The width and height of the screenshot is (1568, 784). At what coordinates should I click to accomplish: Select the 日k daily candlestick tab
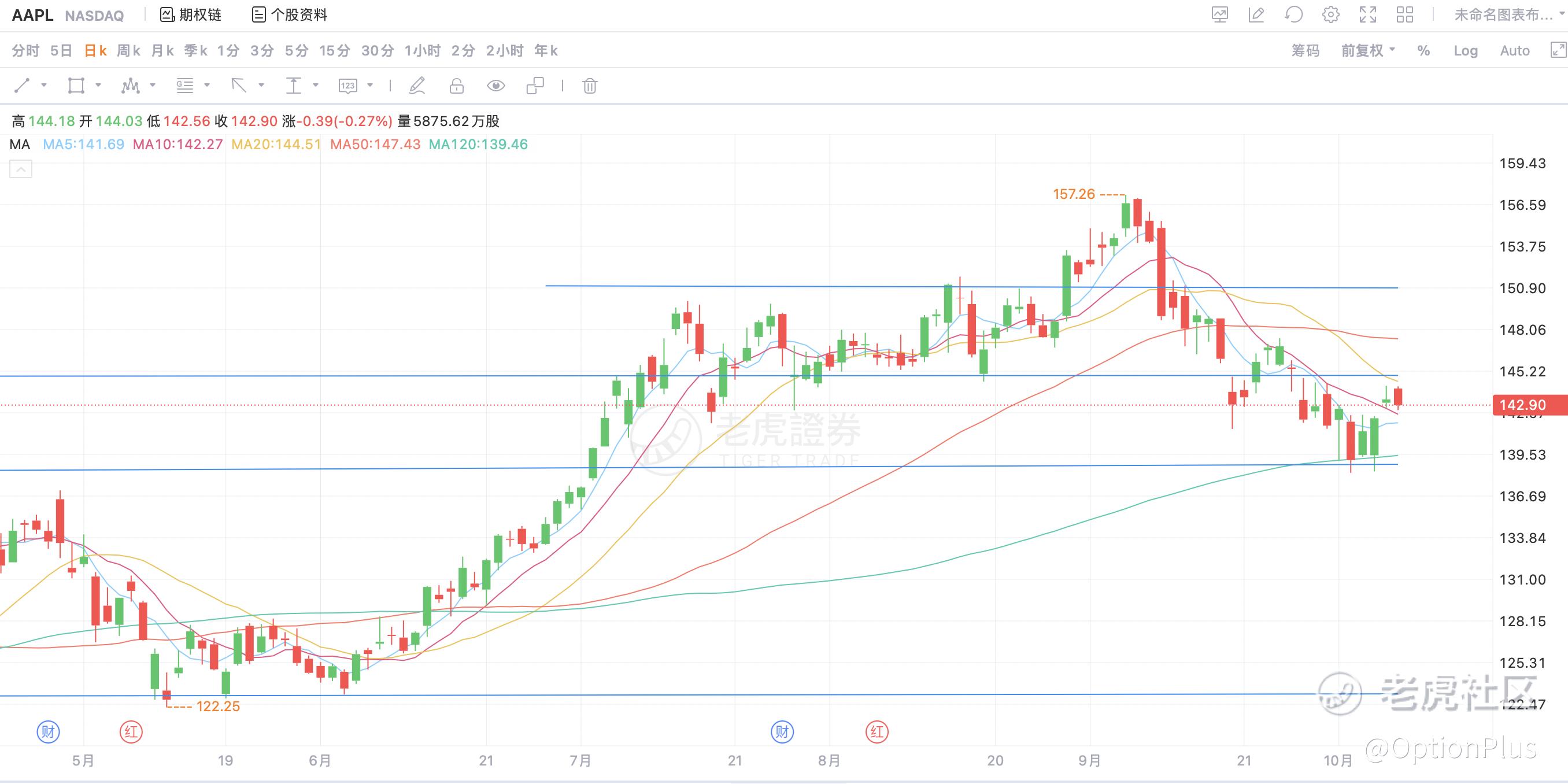96,50
